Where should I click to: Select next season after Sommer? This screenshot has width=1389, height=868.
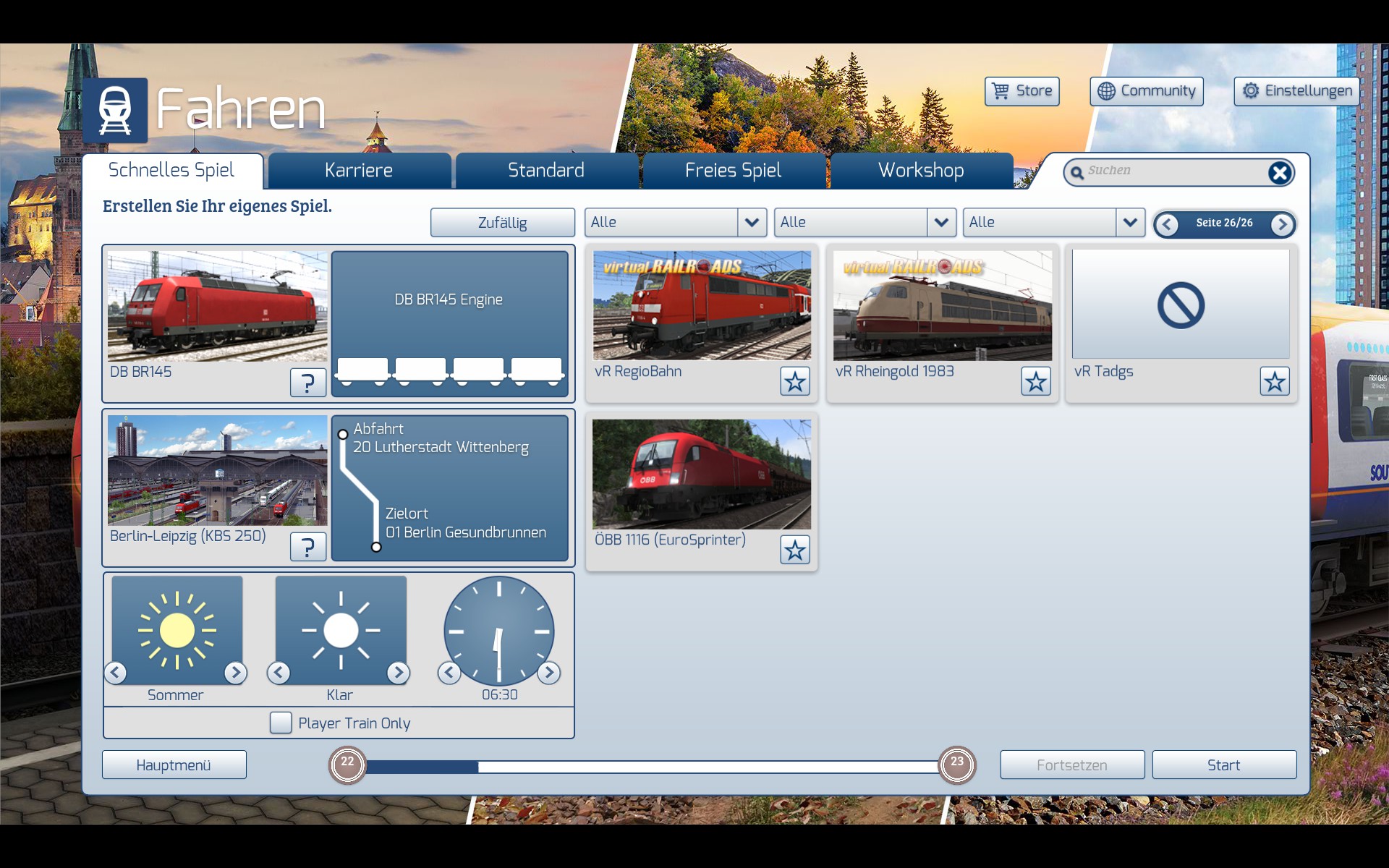235,673
